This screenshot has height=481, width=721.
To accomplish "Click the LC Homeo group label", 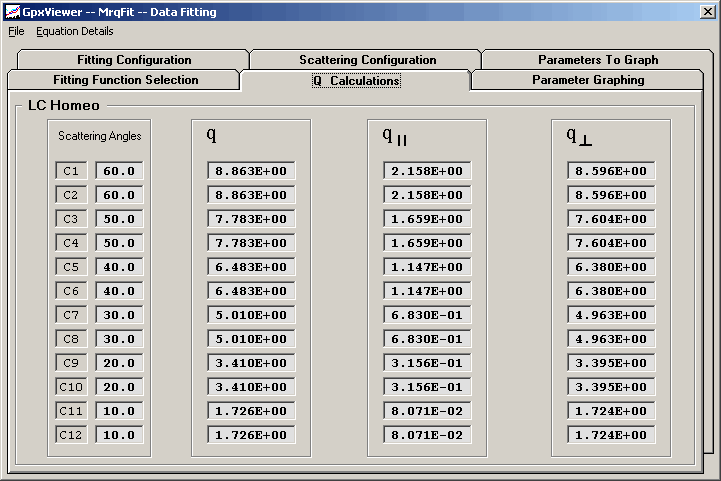I will pos(63,105).
